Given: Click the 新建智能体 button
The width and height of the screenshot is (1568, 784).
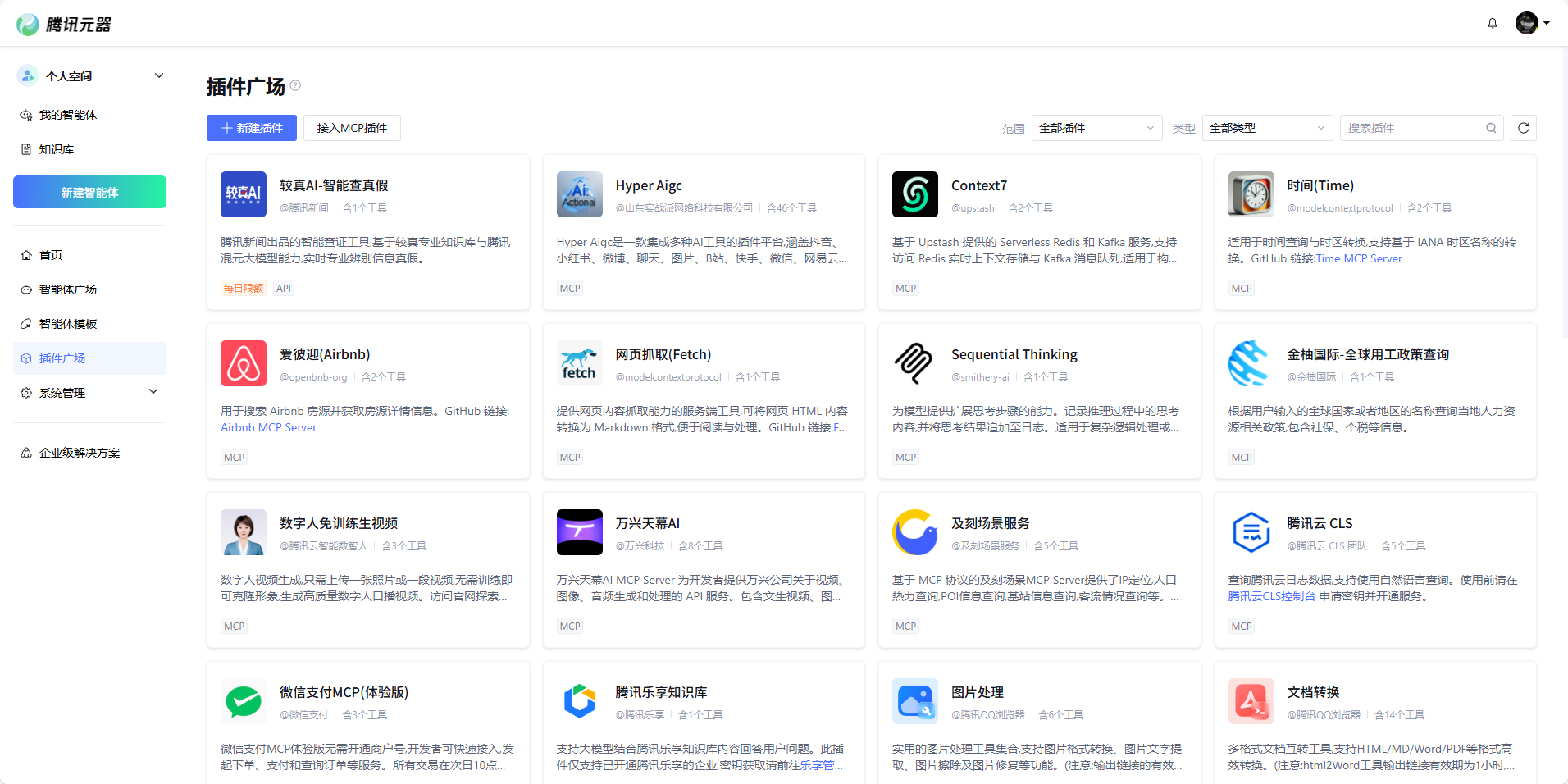Looking at the screenshot, I should (x=90, y=192).
